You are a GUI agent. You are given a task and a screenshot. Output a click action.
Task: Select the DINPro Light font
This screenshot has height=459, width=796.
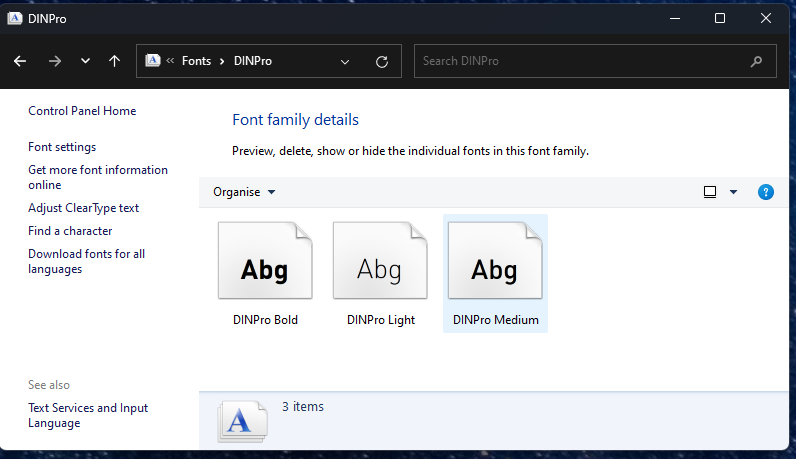click(380, 272)
